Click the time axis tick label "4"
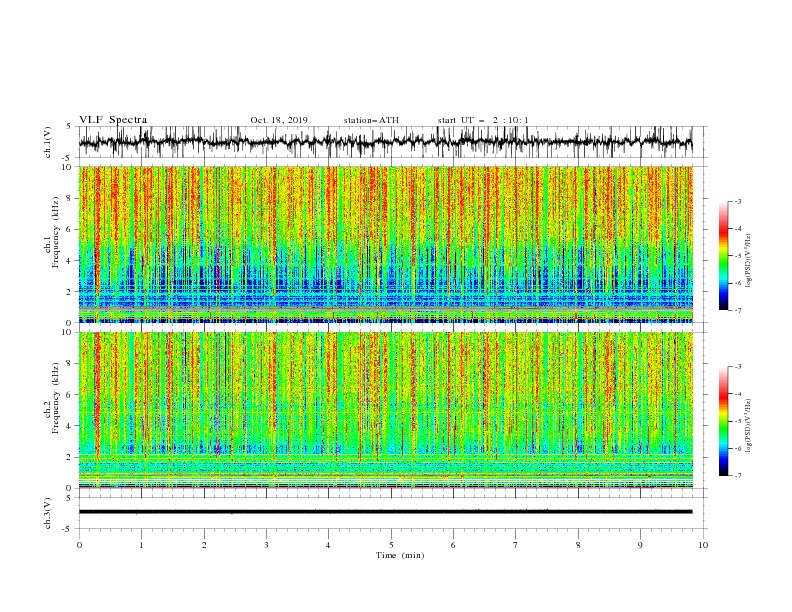The width and height of the screenshot is (792, 612). (x=328, y=545)
